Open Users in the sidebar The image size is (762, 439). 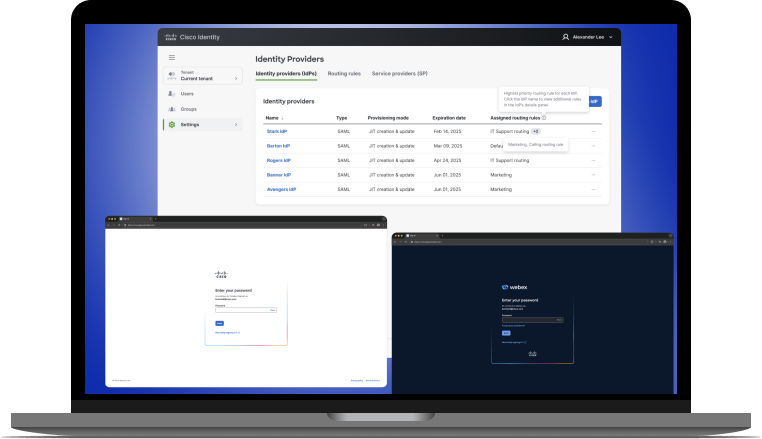[187, 94]
